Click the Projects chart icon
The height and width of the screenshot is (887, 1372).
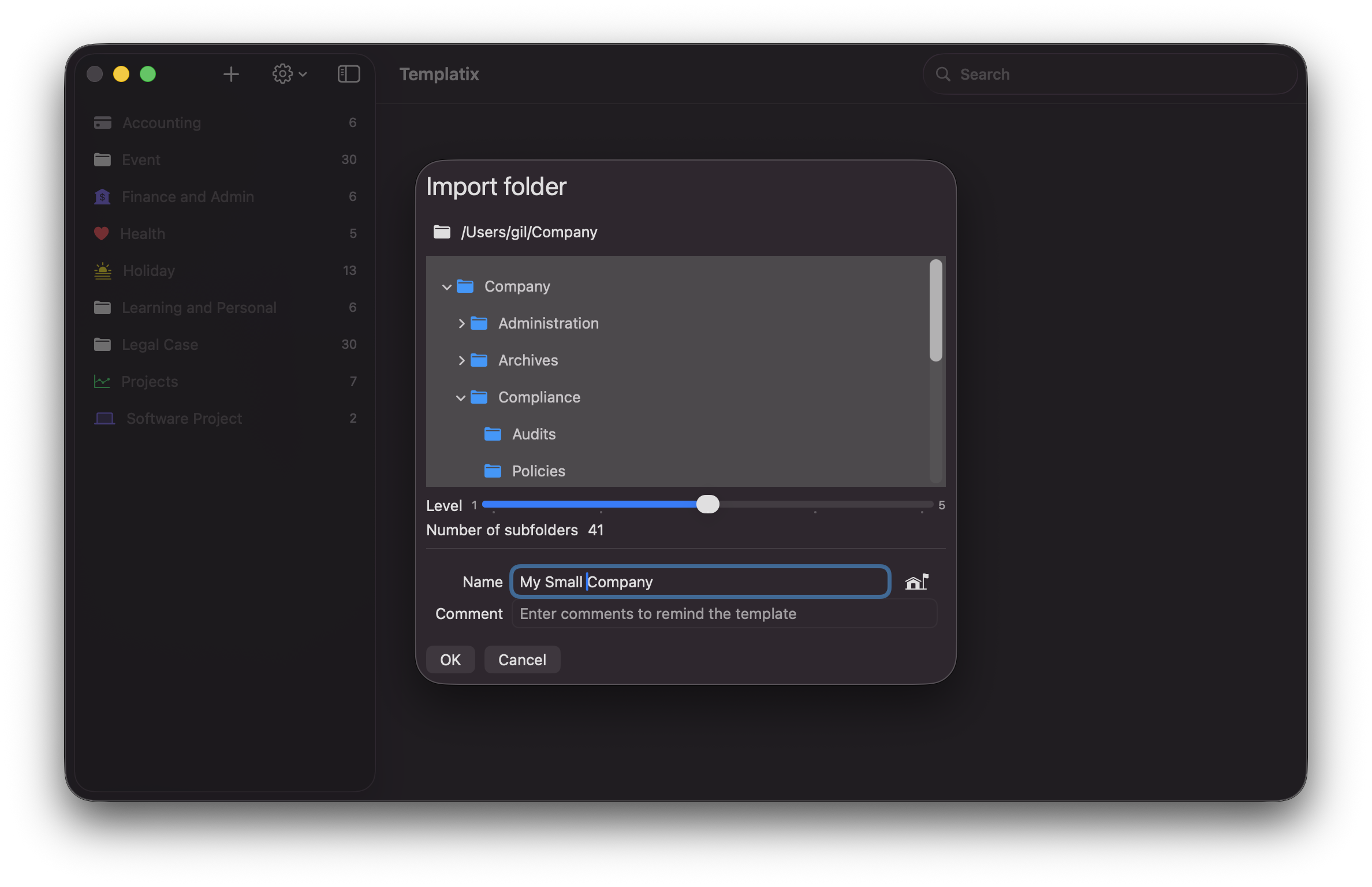(x=102, y=381)
